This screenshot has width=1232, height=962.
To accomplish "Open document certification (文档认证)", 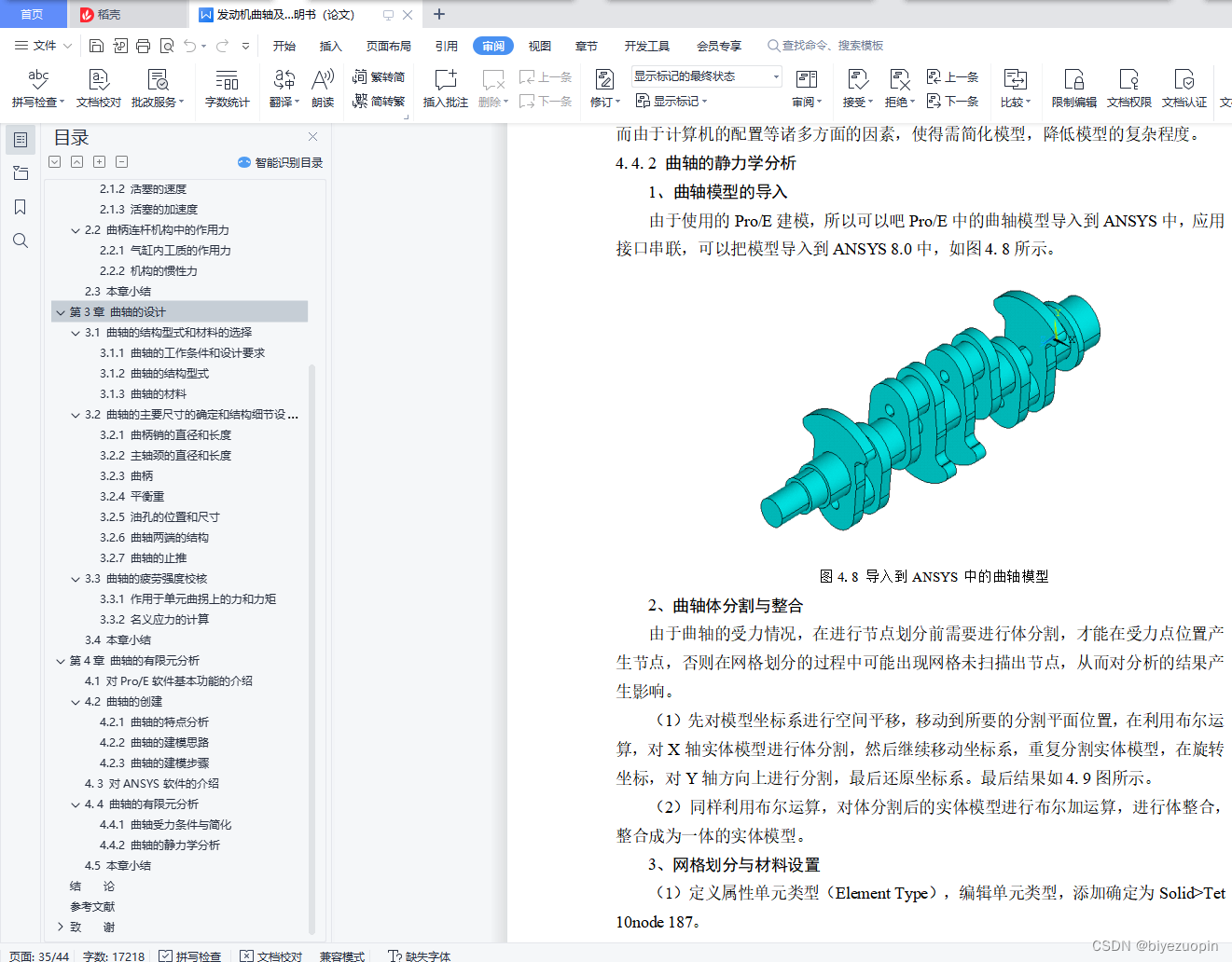I will point(1184,89).
